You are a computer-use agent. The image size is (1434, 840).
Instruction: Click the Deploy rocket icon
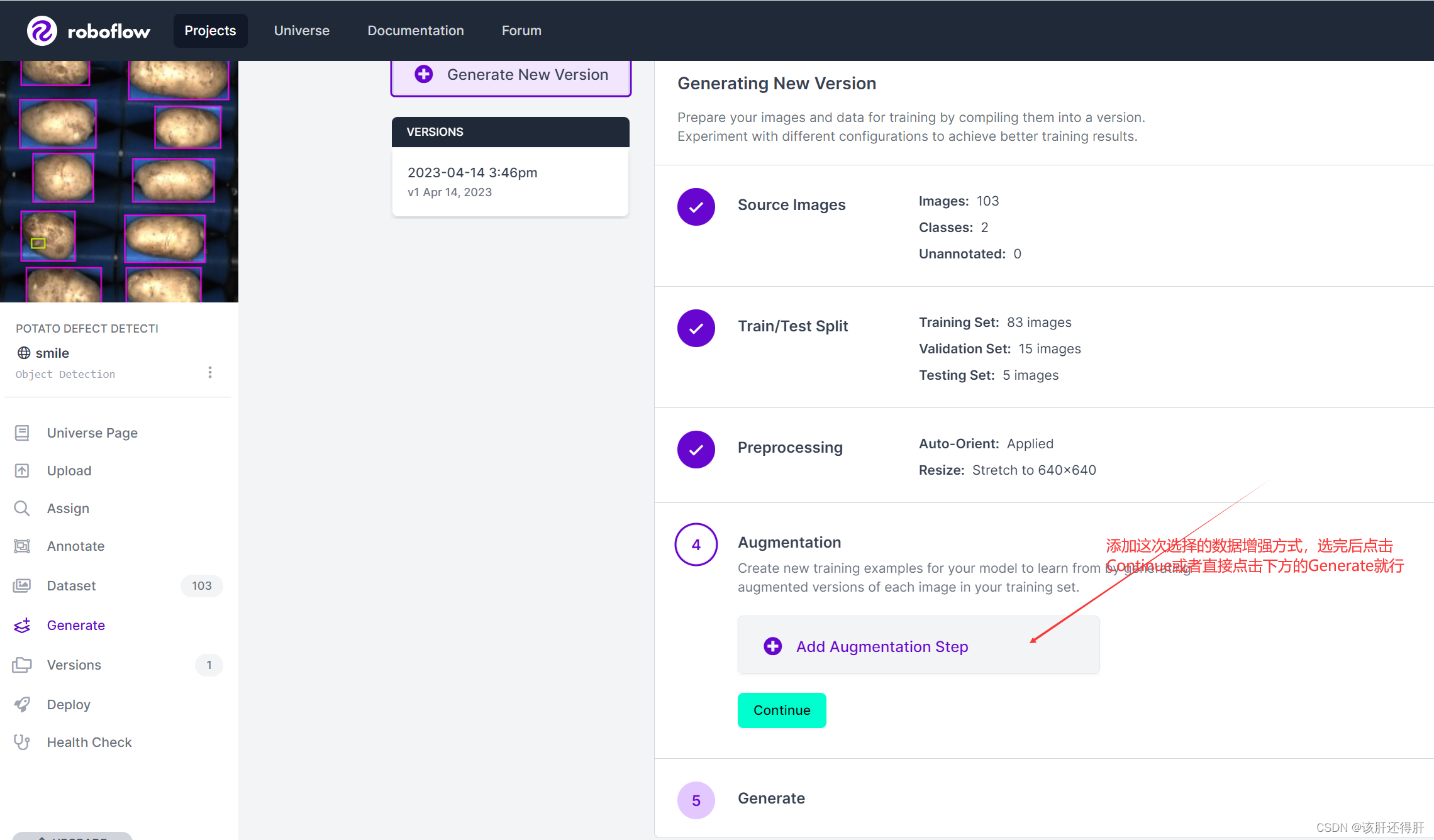pos(22,704)
